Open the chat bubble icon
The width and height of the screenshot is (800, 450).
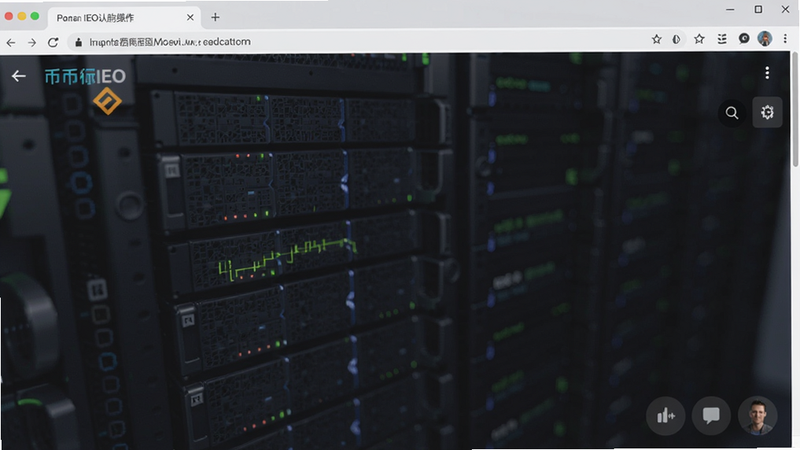(x=711, y=416)
